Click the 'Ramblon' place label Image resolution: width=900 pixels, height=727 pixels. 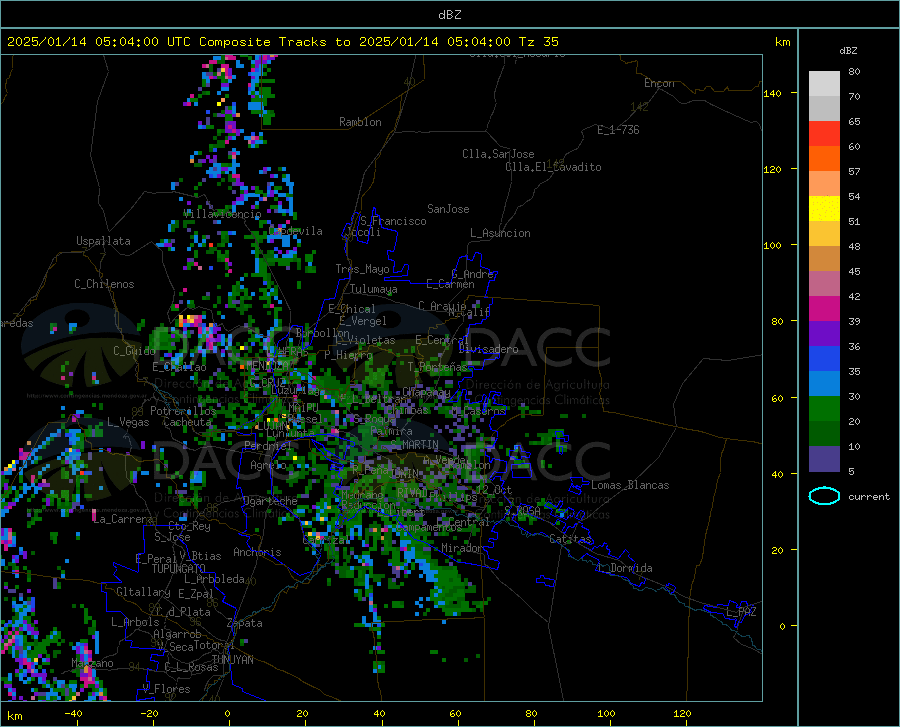[x=360, y=122]
